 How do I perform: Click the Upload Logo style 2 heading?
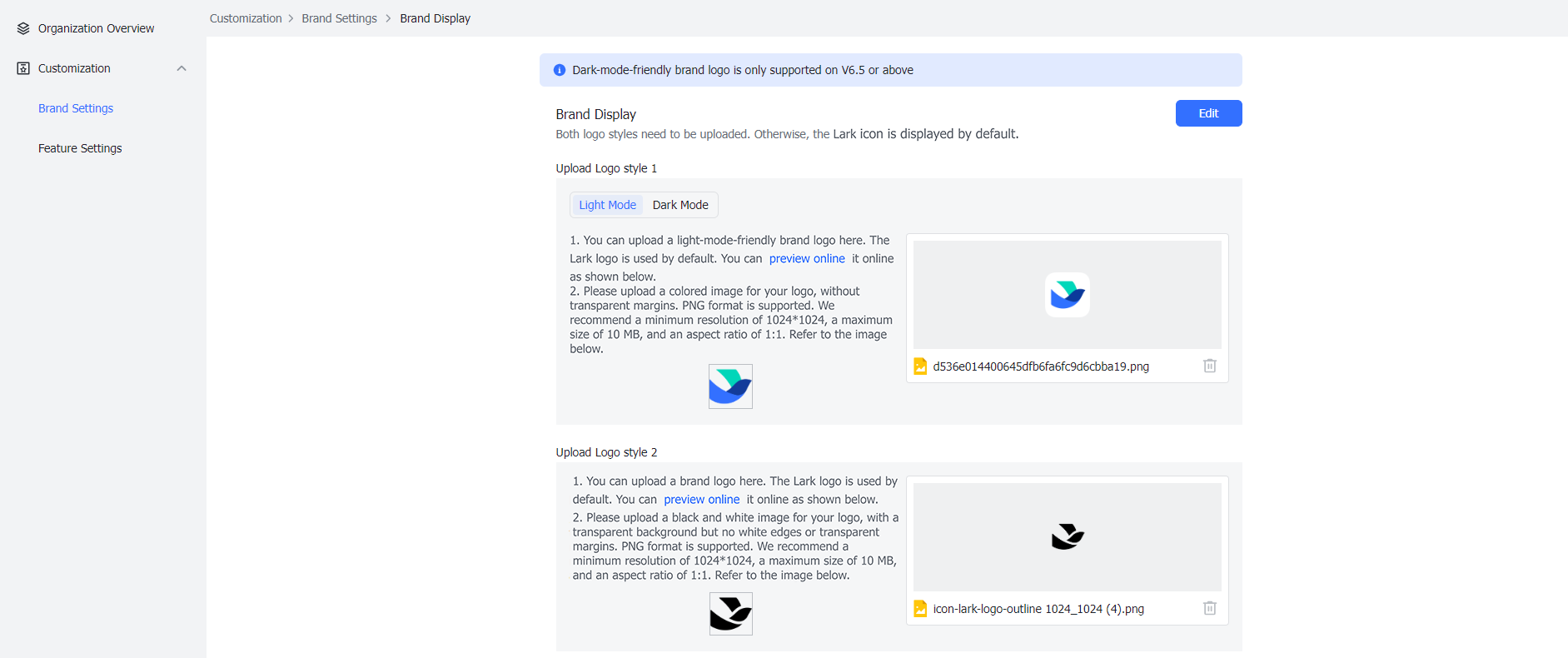coord(606,452)
